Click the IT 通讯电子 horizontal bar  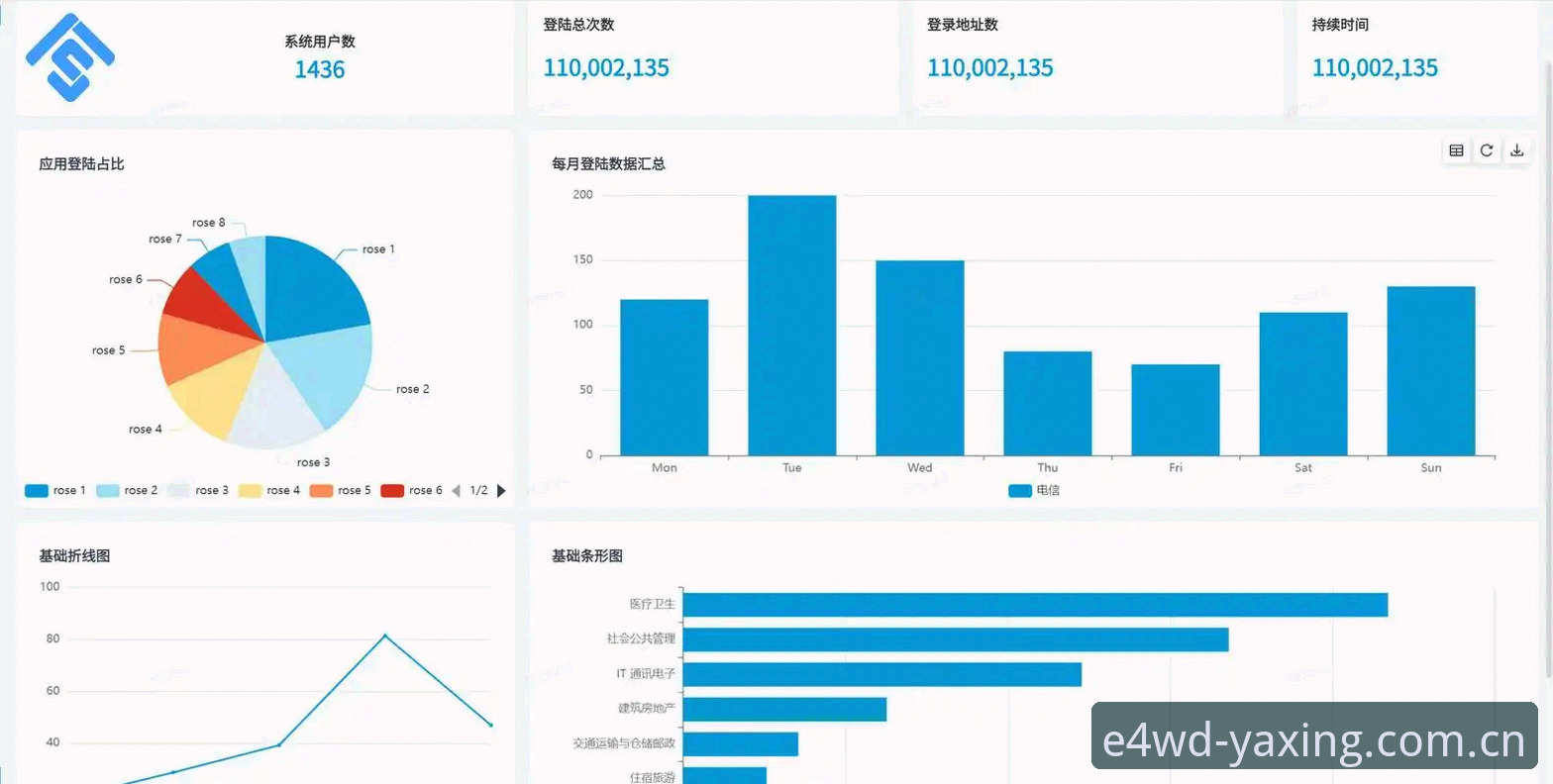point(882,674)
